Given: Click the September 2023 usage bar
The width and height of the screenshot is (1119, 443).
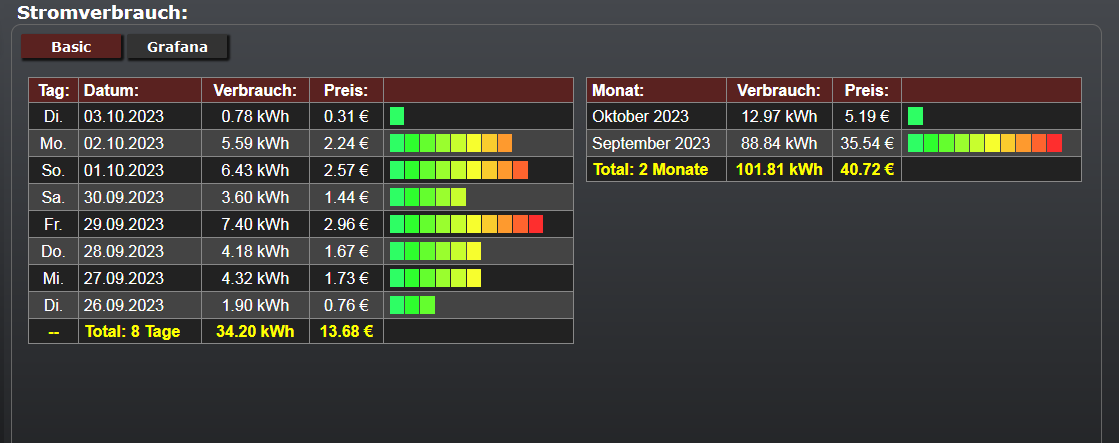Looking at the screenshot, I should [x=984, y=143].
